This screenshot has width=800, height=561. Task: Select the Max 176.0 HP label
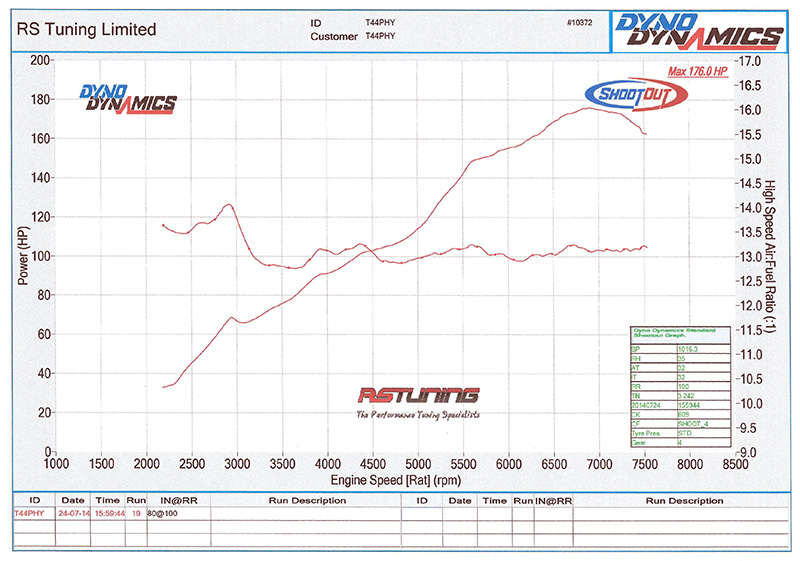click(697, 71)
